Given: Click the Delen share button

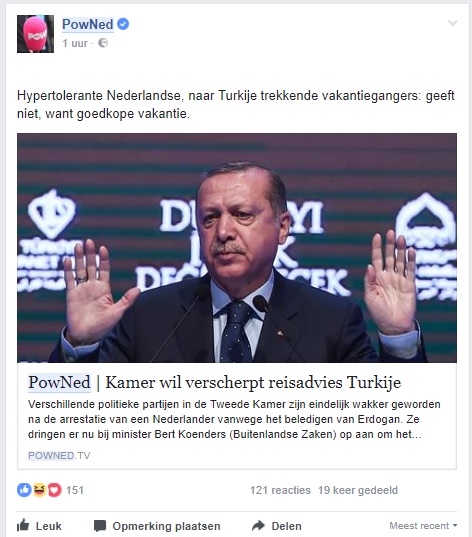Looking at the screenshot, I should (x=276, y=526).
